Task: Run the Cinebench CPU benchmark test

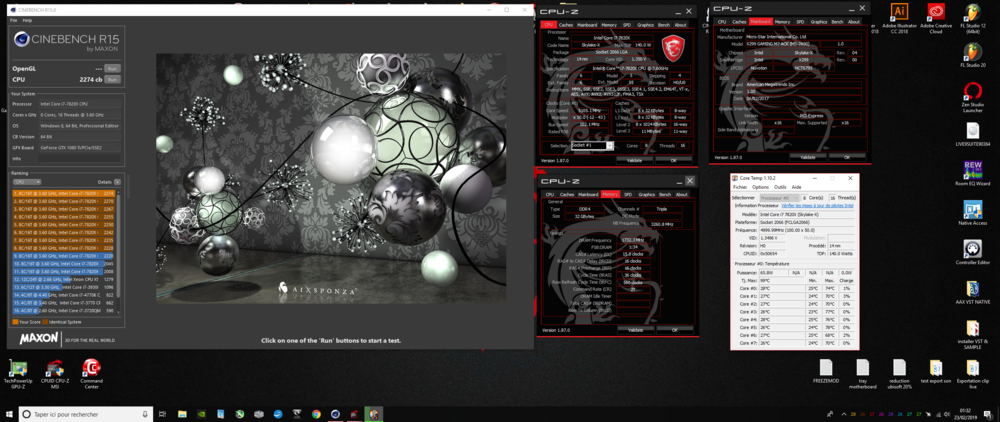Action: click(x=112, y=78)
